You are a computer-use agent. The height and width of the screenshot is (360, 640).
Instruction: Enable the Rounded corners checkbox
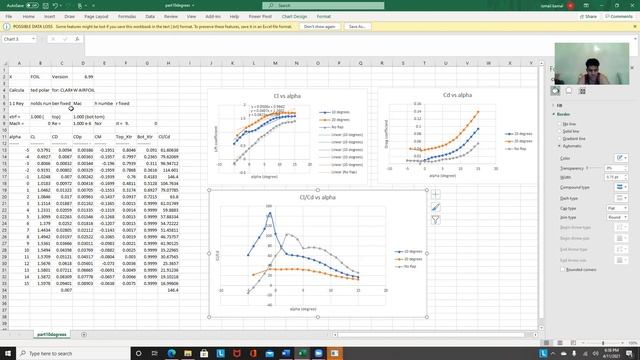(562, 269)
